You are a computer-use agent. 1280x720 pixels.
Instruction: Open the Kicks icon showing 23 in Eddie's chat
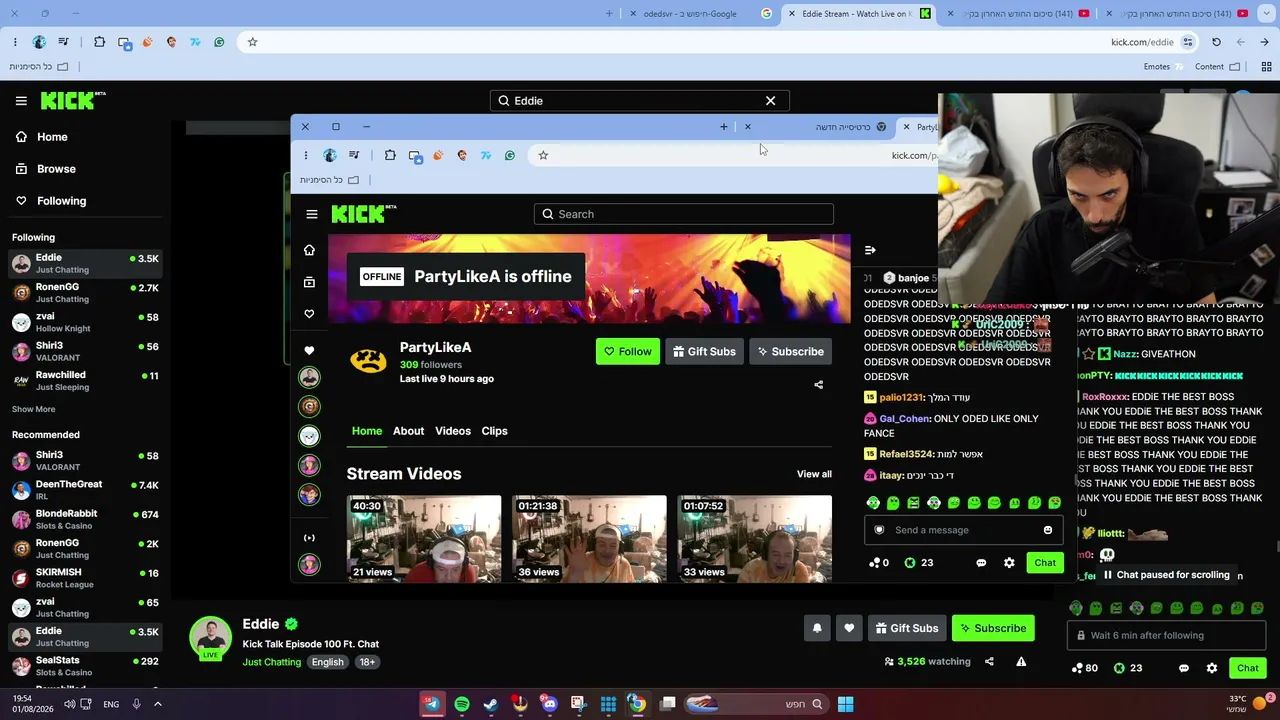(x=1127, y=668)
